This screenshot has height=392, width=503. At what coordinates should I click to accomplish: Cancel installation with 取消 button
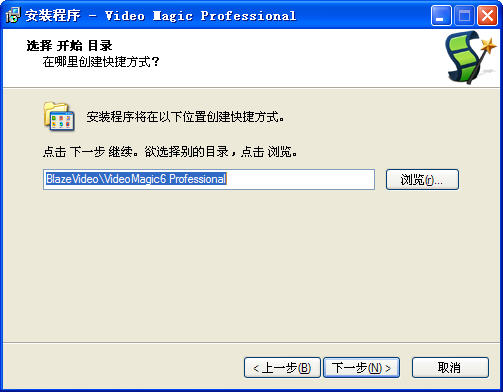click(450, 368)
